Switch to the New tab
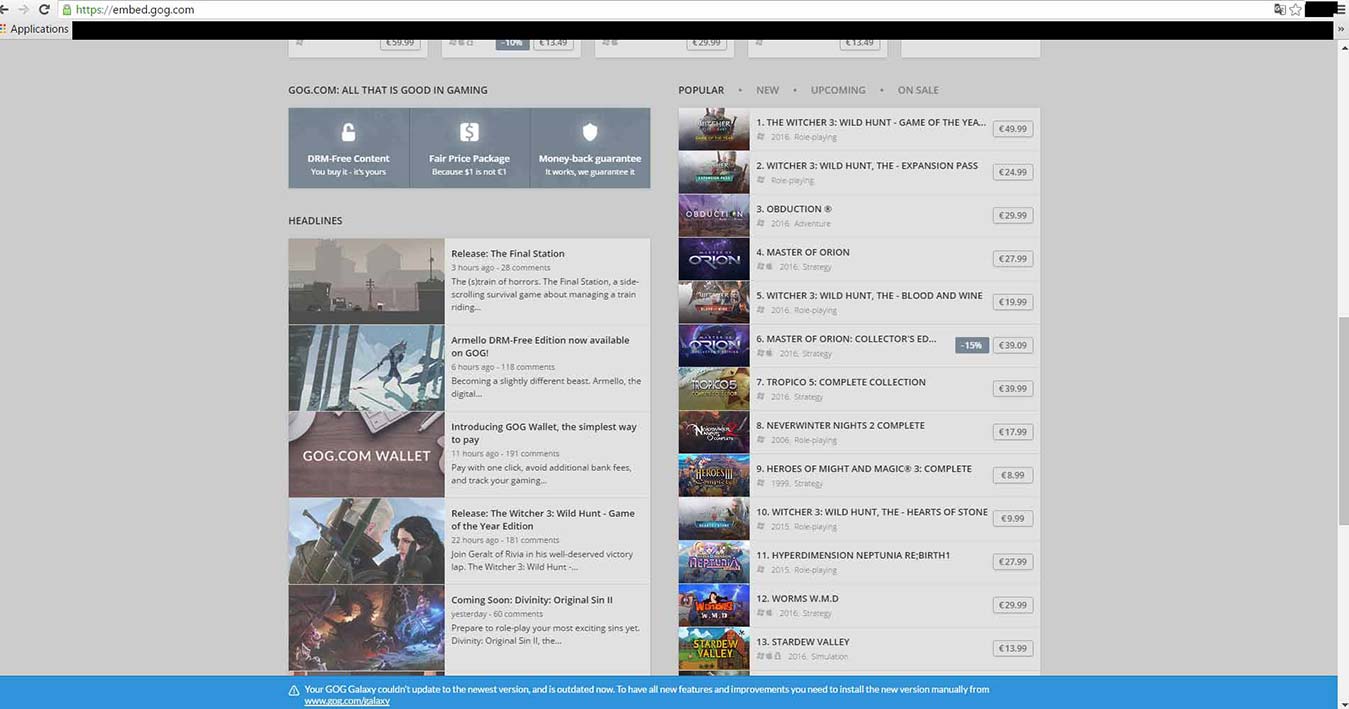Image resolution: width=1349 pixels, height=709 pixels. pos(767,90)
